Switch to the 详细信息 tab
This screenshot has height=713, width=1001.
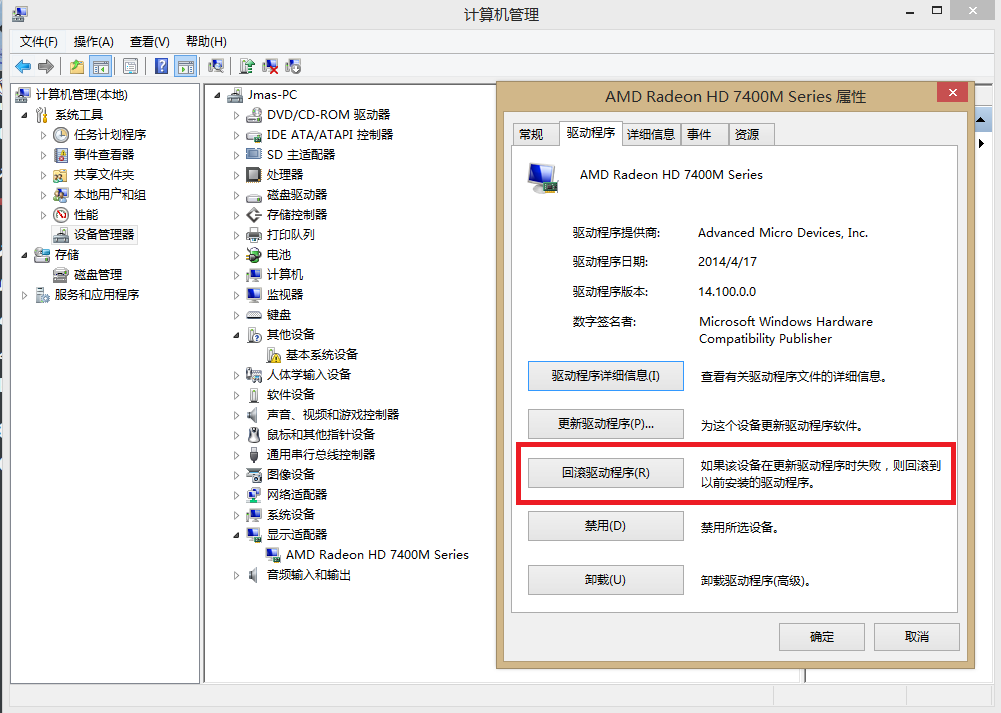[x=651, y=134]
